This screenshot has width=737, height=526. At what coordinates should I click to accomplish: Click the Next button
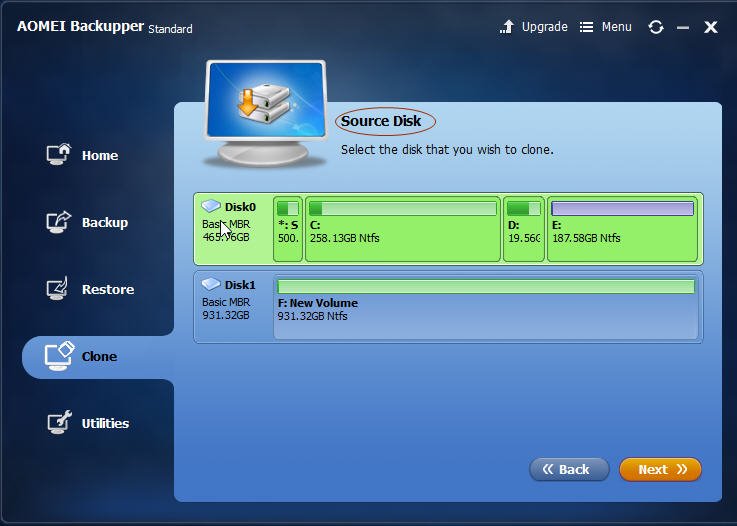point(660,469)
